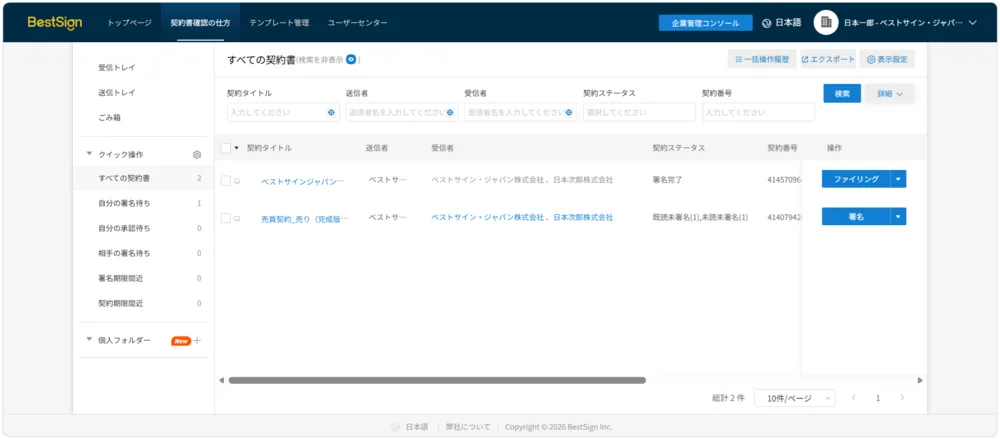Focus the 契約タイトル search input

[x=283, y=112]
